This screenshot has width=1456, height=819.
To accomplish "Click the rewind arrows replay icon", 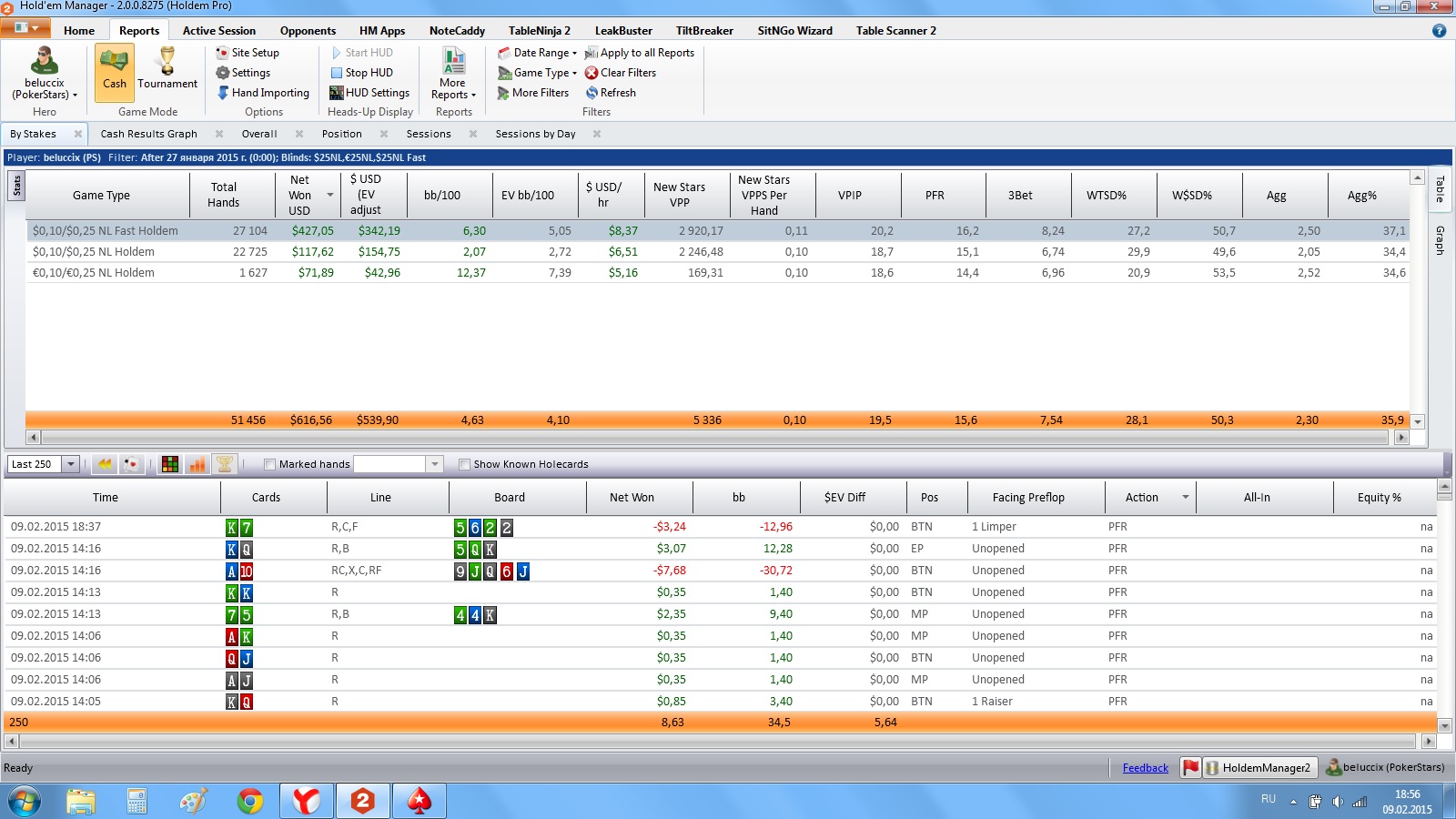I will (x=105, y=464).
